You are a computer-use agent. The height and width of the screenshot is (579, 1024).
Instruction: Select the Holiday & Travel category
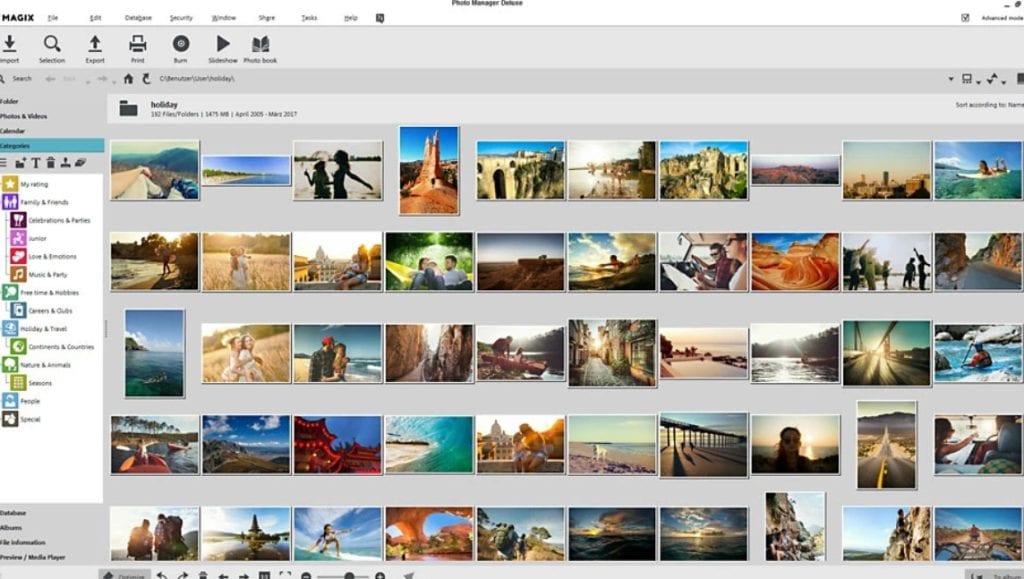(x=43, y=329)
